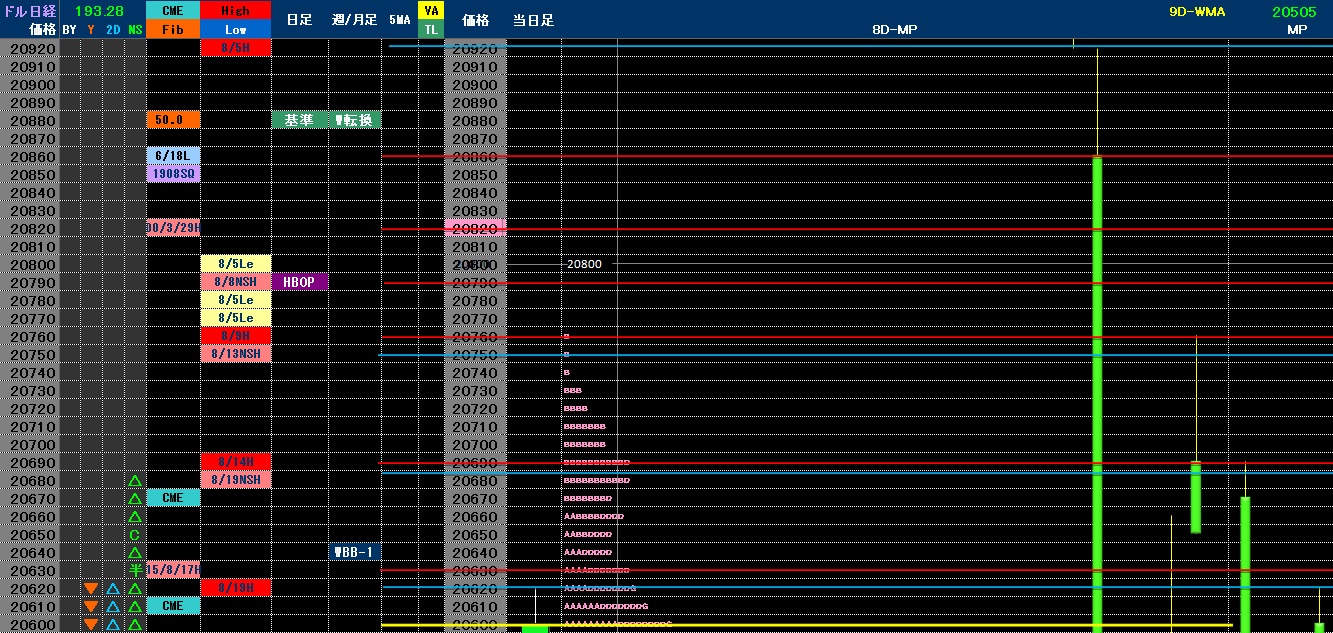Click the 基準 cell at 20880
This screenshot has height=633, width=1333.
299,120
